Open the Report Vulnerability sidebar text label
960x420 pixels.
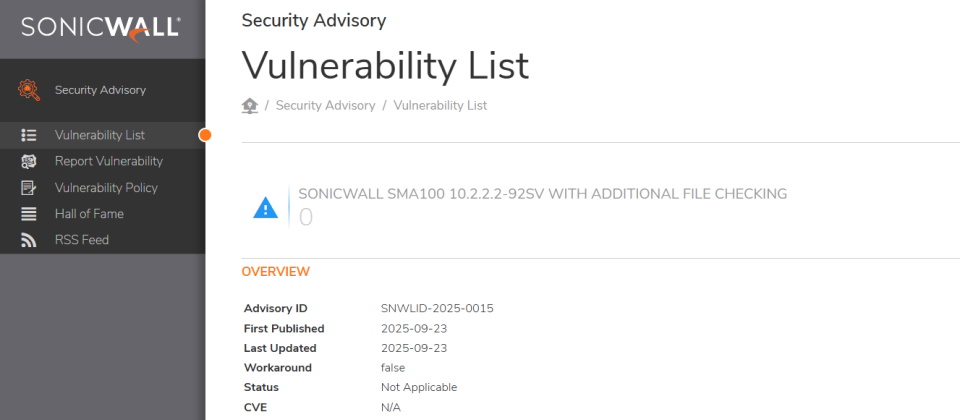click(x=109, y=161)
